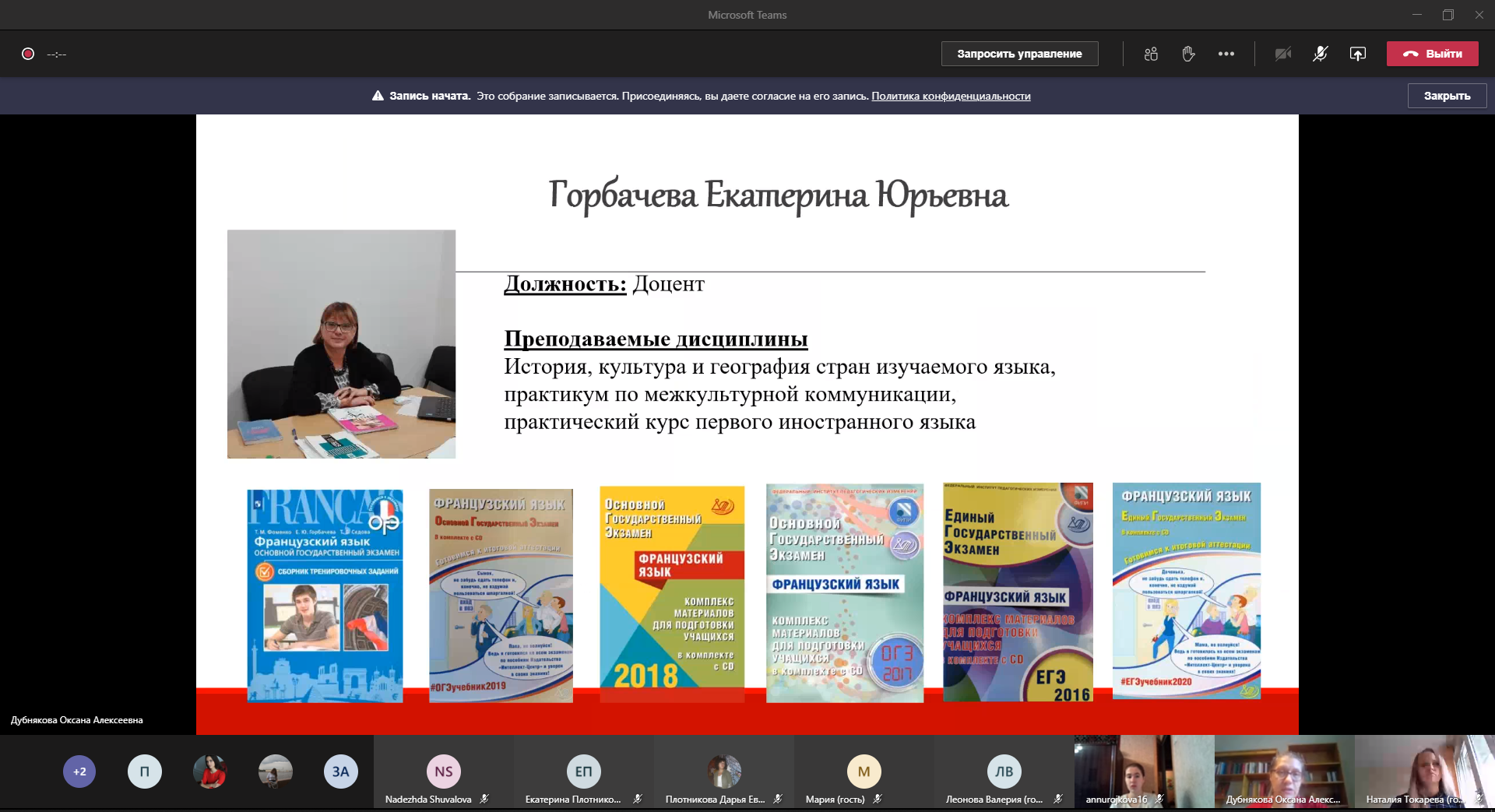Select the ЕП avatar of Екатерина Плотникова
The height and width of the screenshot is (812, 1495).
pos(584,772)
